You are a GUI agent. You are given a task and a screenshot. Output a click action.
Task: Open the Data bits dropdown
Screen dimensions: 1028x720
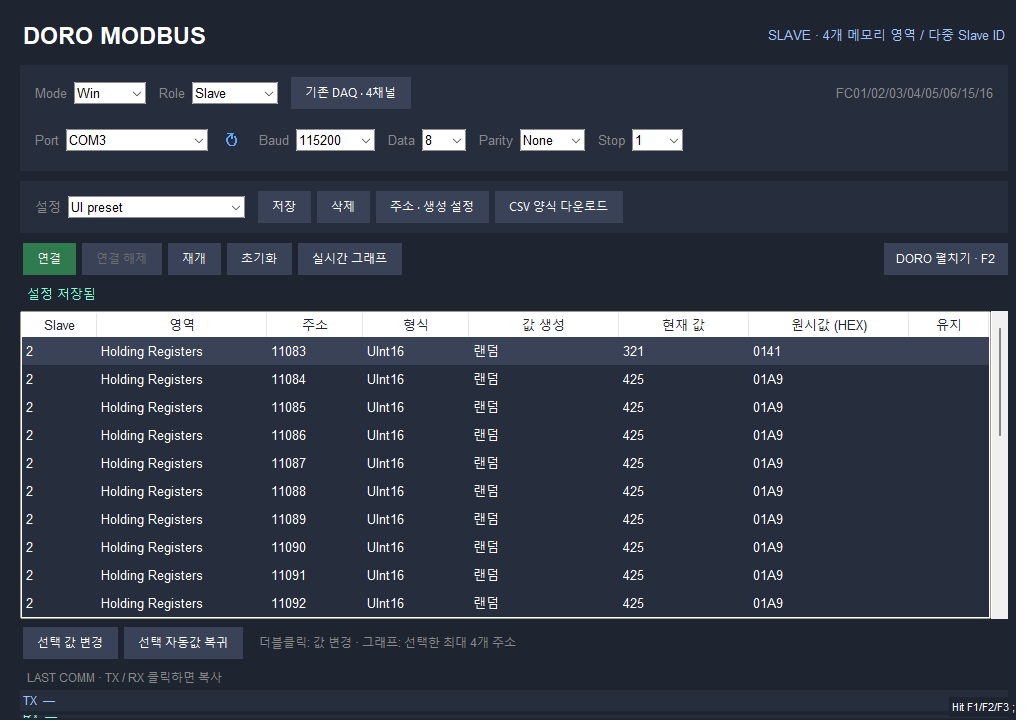point(444,140)
